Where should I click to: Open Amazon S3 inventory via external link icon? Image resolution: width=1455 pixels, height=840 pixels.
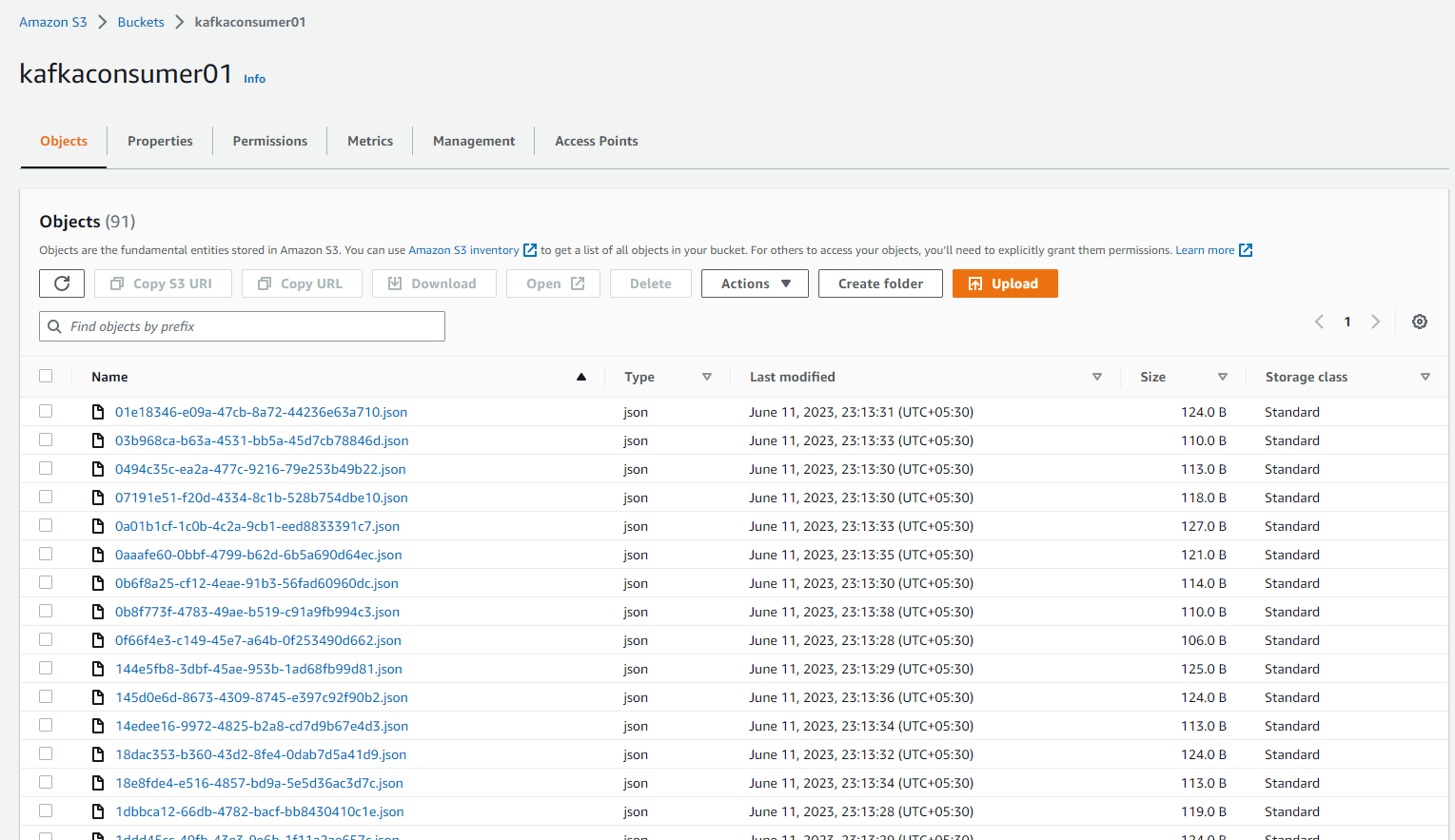coord(529,249)
